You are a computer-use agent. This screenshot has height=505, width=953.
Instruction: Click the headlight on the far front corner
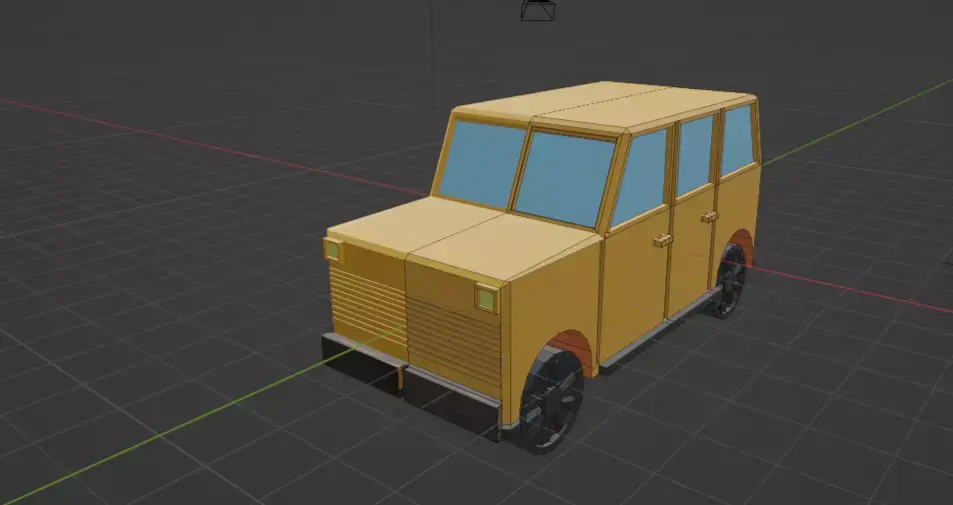[x=333, y=250]
